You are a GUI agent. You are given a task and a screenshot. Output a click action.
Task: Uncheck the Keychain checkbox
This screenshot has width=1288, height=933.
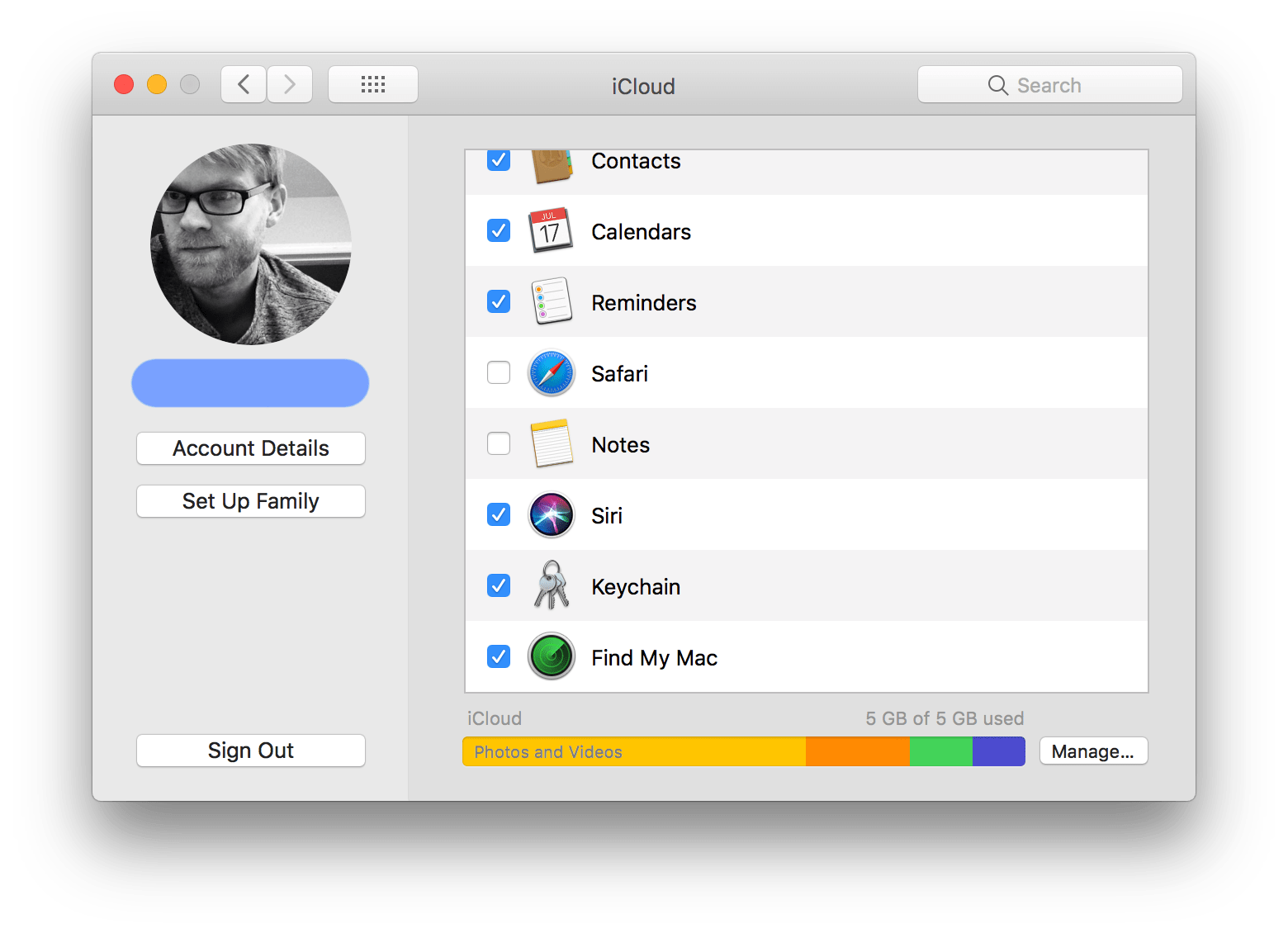(x=498, y=585)
